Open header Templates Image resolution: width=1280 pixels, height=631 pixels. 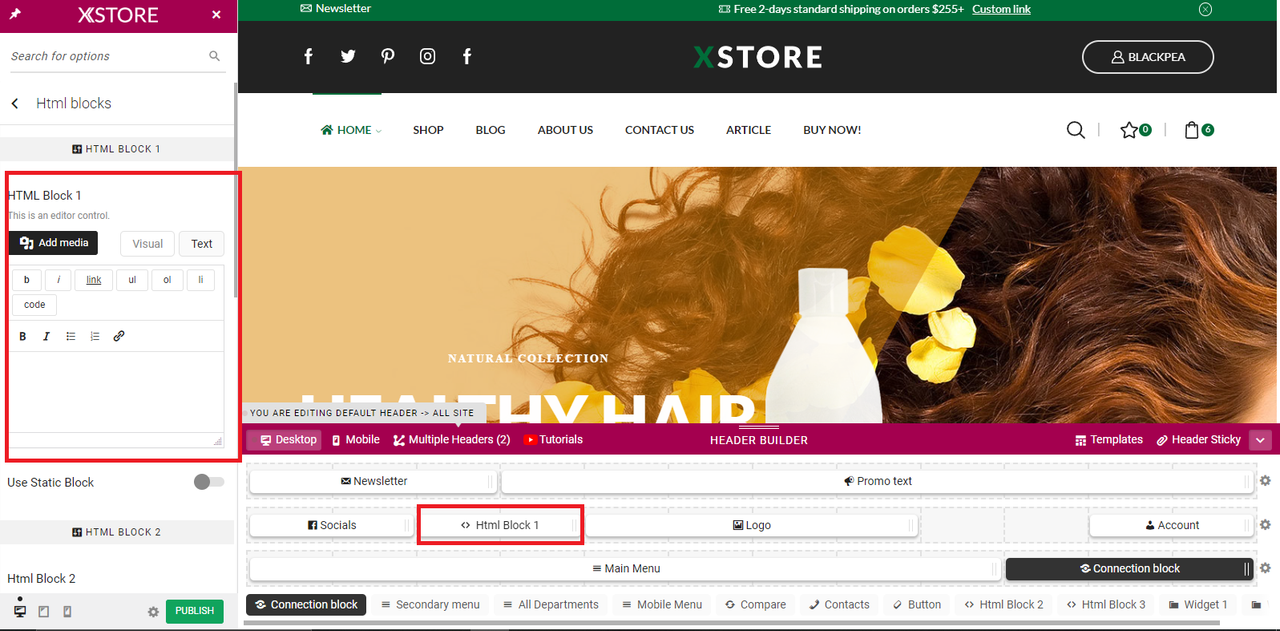pos(1108,440)
